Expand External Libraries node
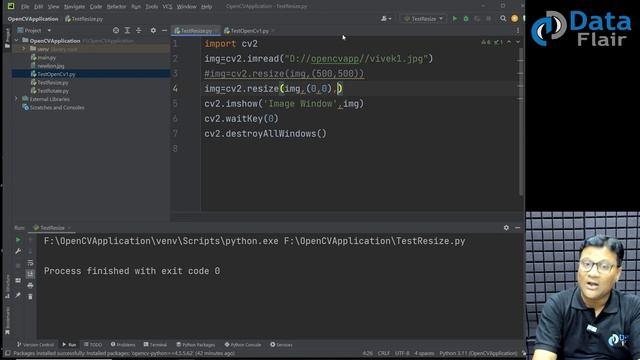This screenshot has height=360, width=640. (17, 99)
